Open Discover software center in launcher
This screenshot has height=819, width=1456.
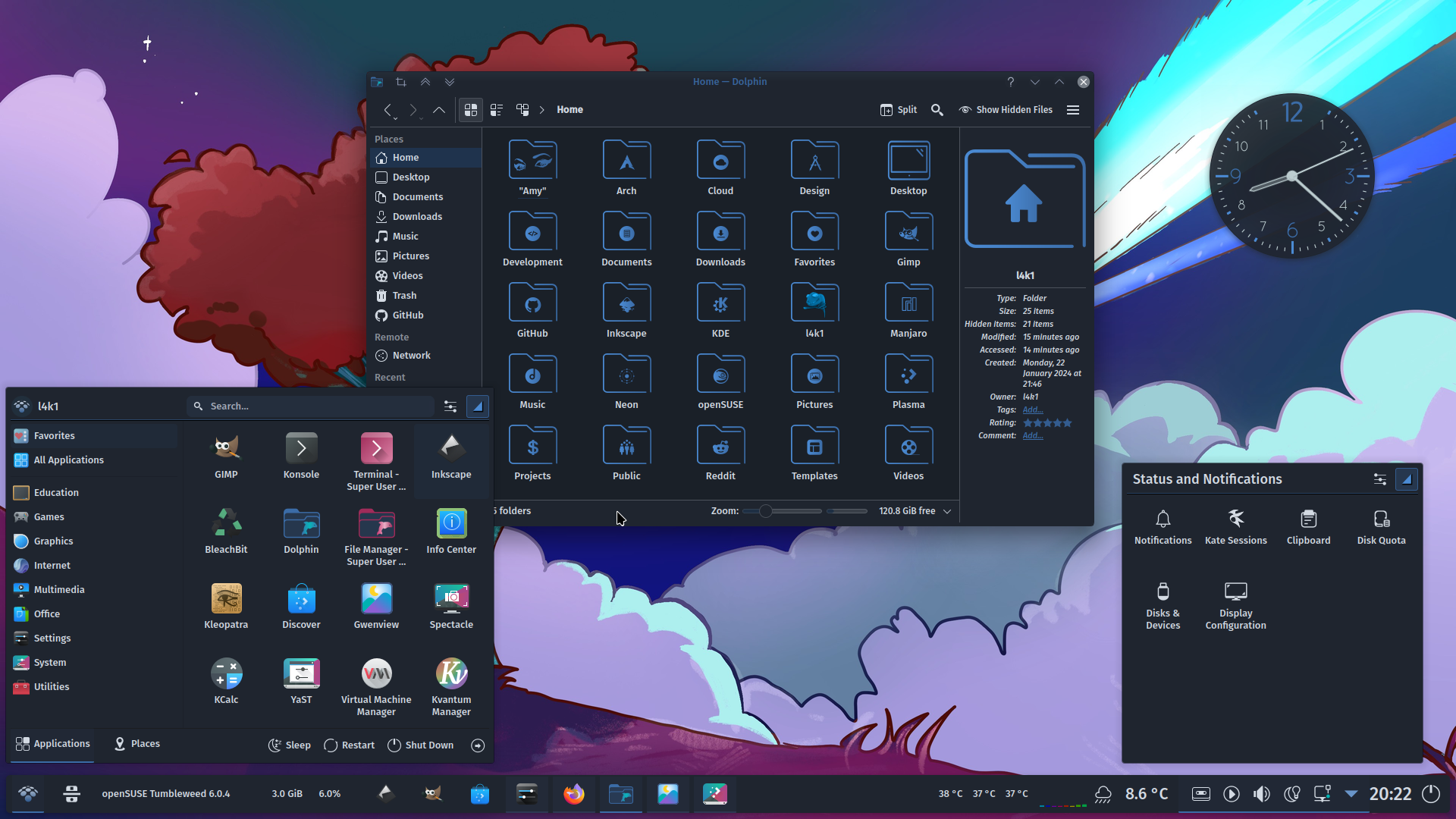coord(301,607)
